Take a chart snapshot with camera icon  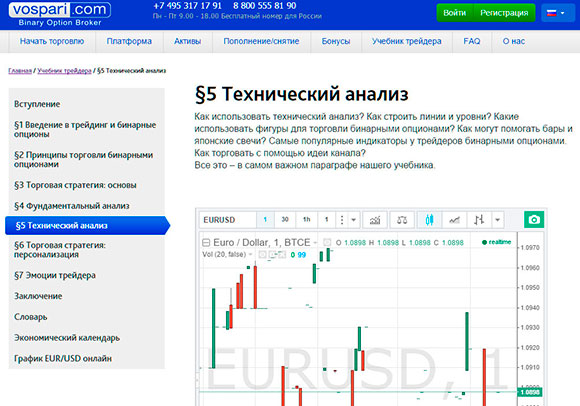coord(534,220)
